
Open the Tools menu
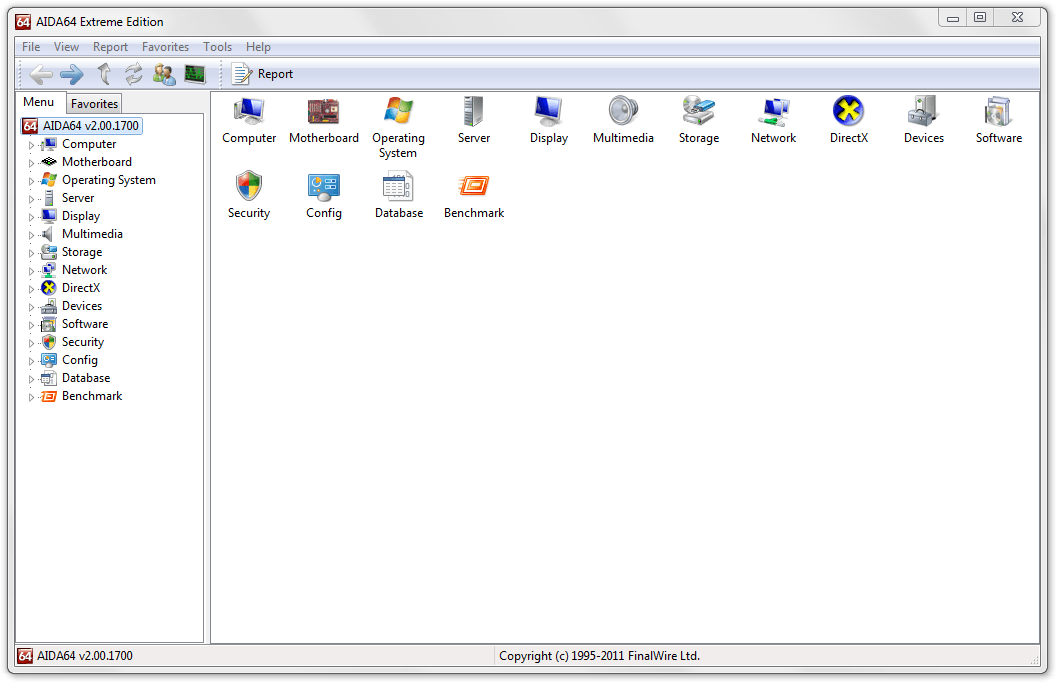tap(218, 47)
